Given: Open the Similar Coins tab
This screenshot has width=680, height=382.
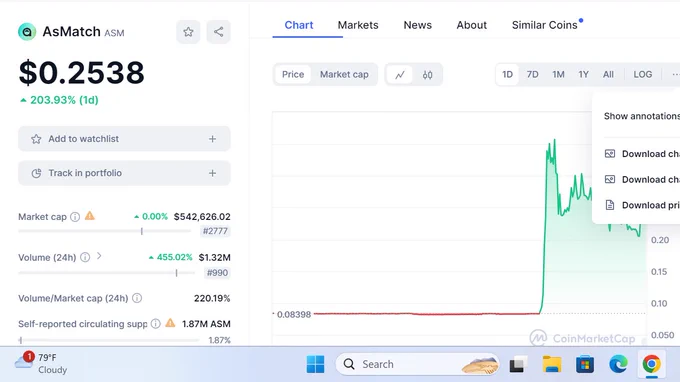Looking at the screenshot, I should 545,25.
